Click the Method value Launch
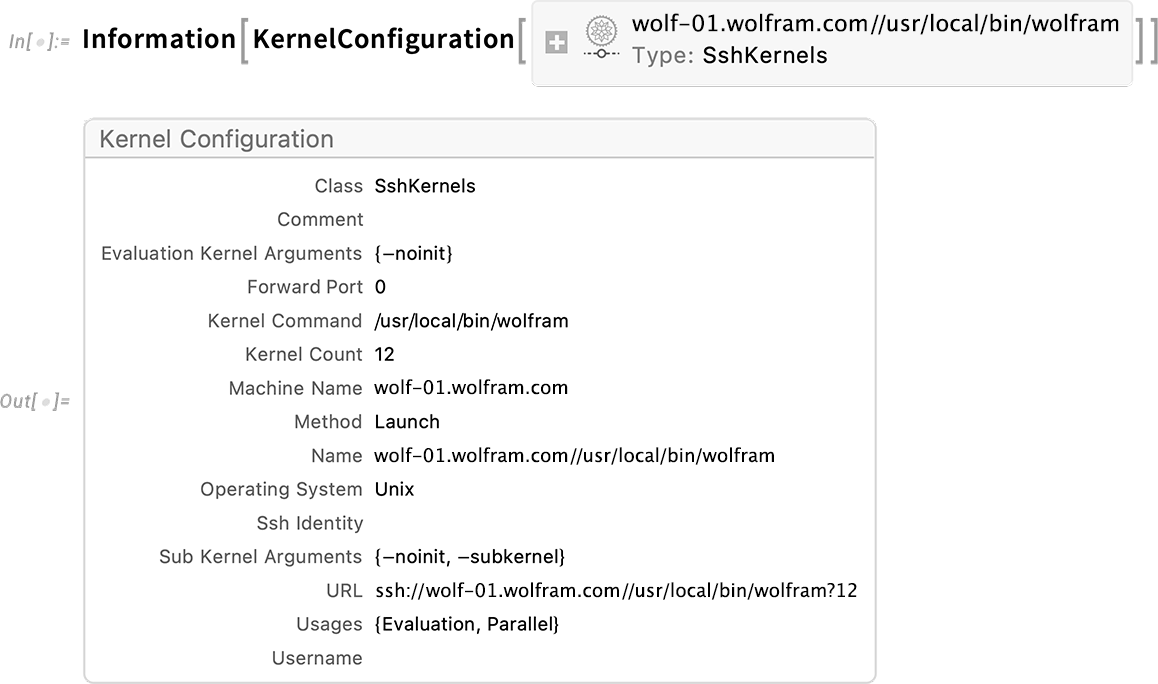The height and width of the screenshot is (684, 1158). 407,422
